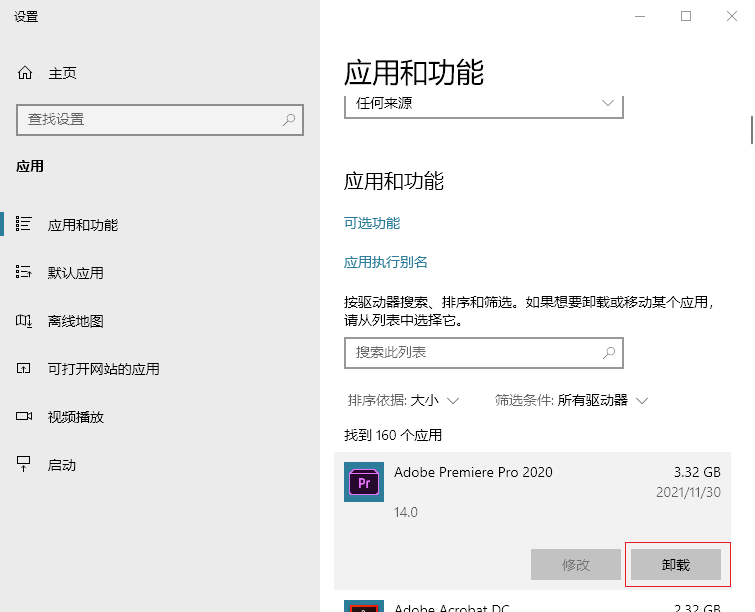Click the magnifier in 查找设置 box
The image size is (755, 612).
[x=289, y=119]
